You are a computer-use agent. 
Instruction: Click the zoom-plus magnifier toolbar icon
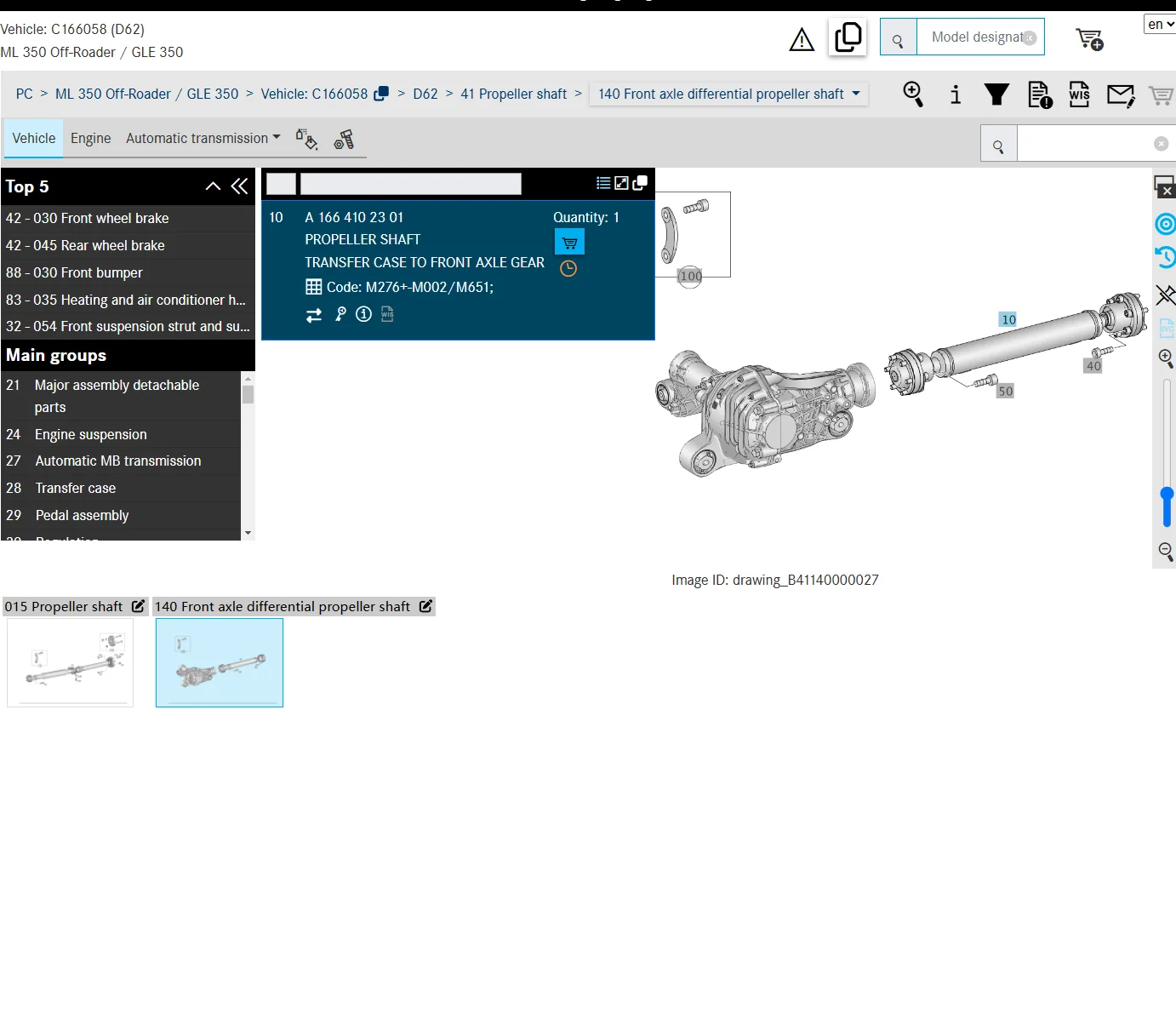(x=913, y=94)
